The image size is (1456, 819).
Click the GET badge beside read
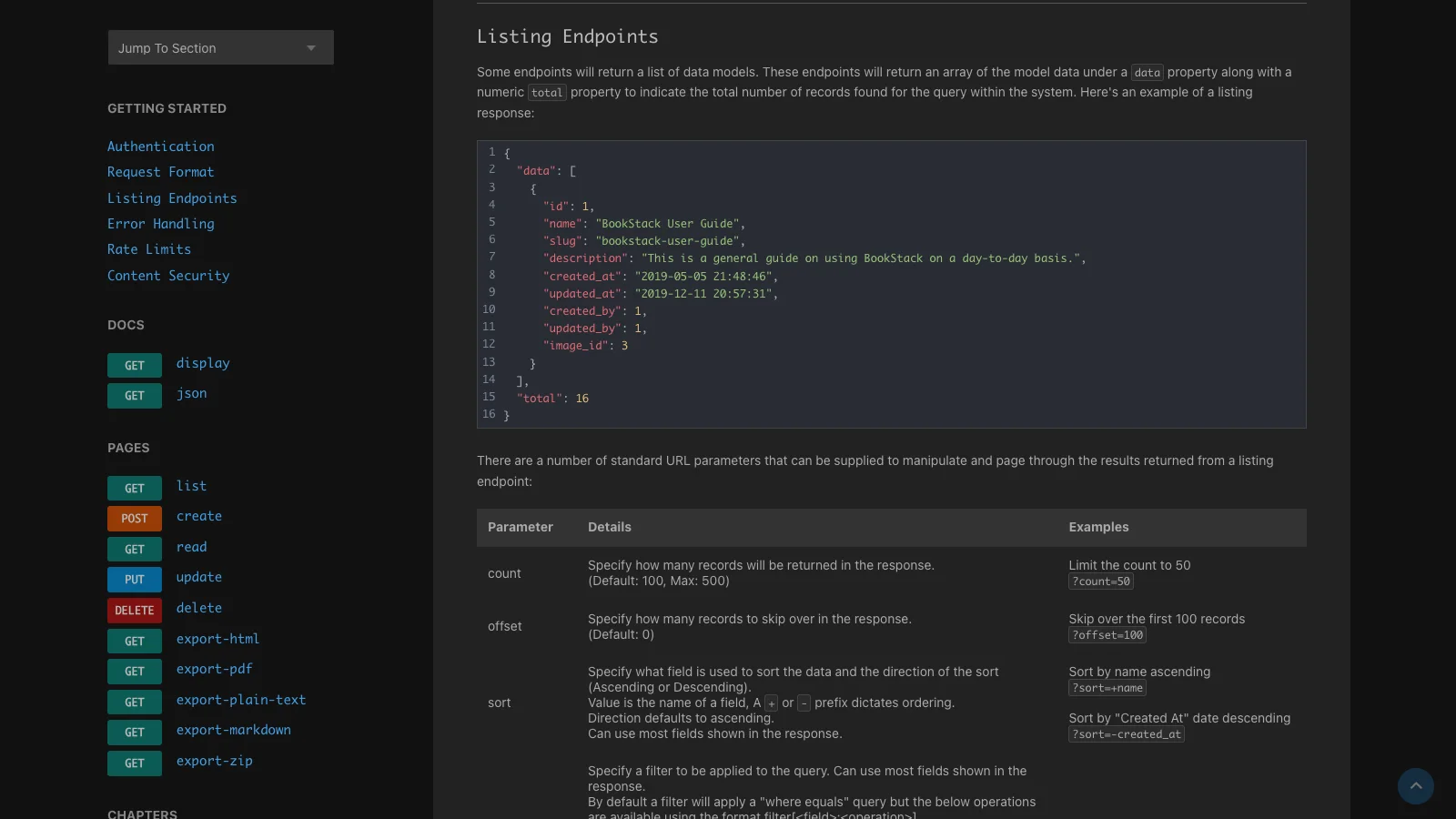click(x=135, y=550)
